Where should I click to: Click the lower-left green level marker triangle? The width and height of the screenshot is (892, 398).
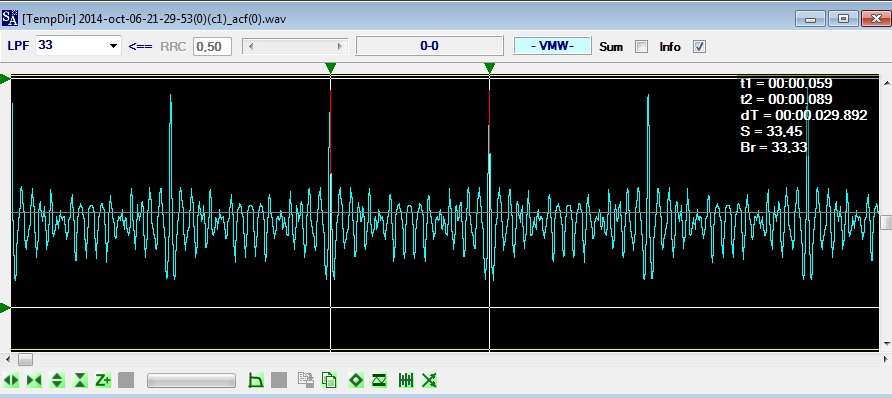pyautogui.click(x=5, y=308)
